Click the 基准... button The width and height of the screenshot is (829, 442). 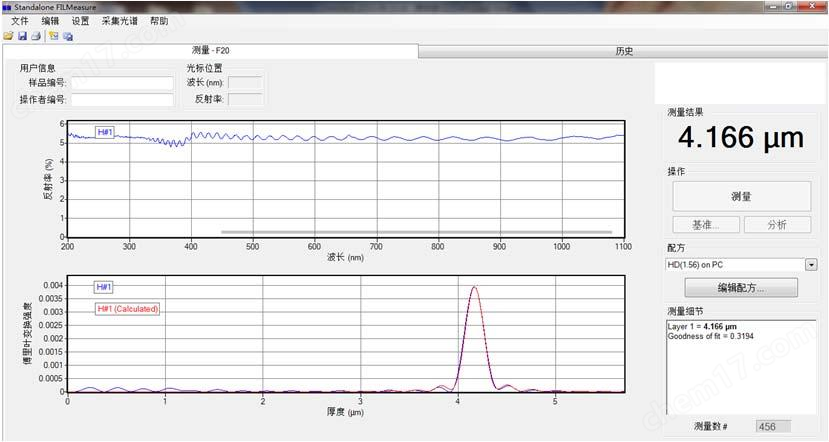click(x=705, y=224)
